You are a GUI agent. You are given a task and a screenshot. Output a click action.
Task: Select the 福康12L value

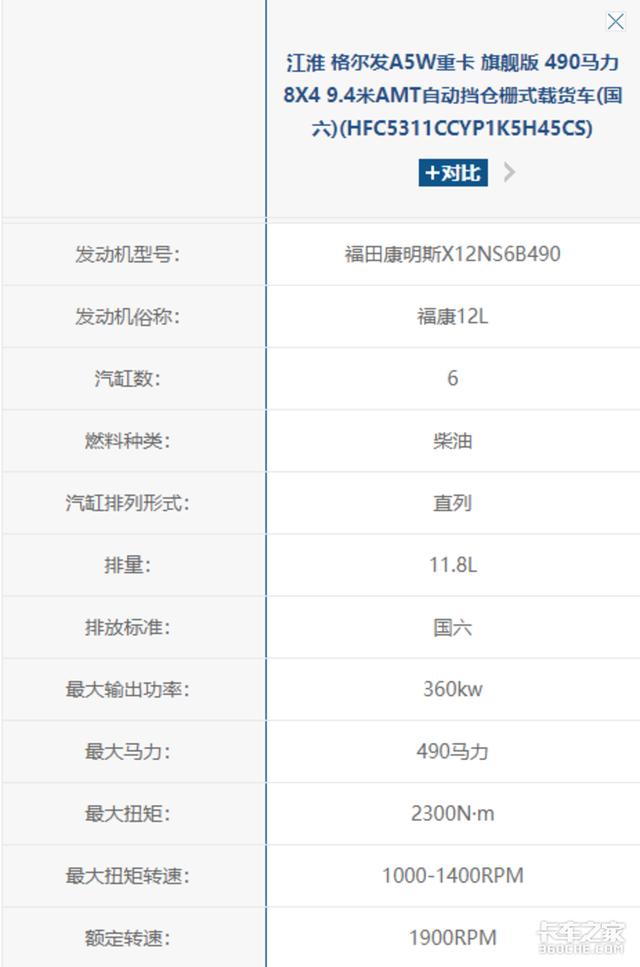pos(453,316)
